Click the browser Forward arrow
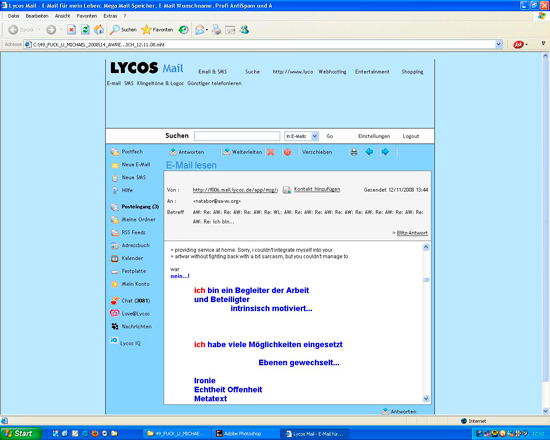This screenshot has height=440, width=550. [x=51, y=30]
